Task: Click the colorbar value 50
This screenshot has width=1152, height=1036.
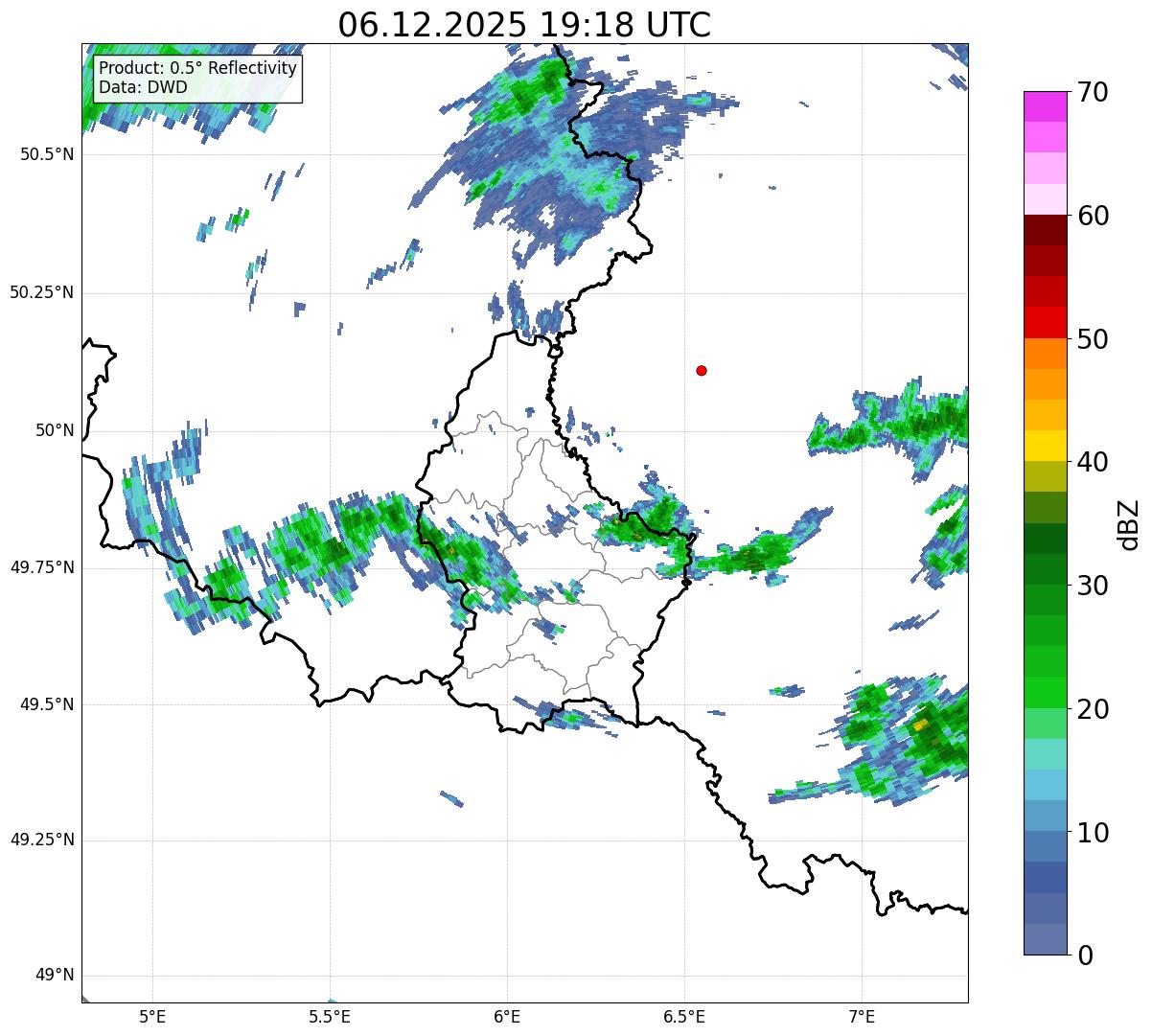Action: [1093, 339]
